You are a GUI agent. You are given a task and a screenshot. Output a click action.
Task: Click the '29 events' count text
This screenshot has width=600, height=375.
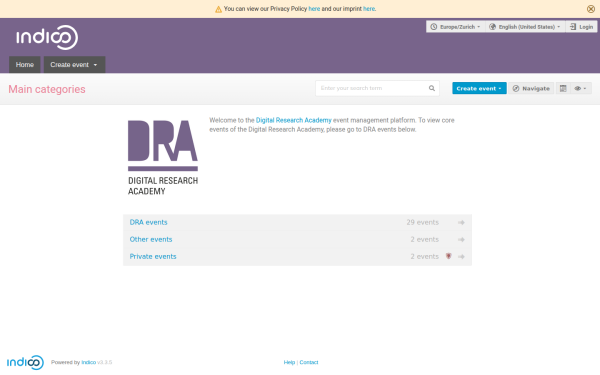pyautogui.click(x=422, y=222)
